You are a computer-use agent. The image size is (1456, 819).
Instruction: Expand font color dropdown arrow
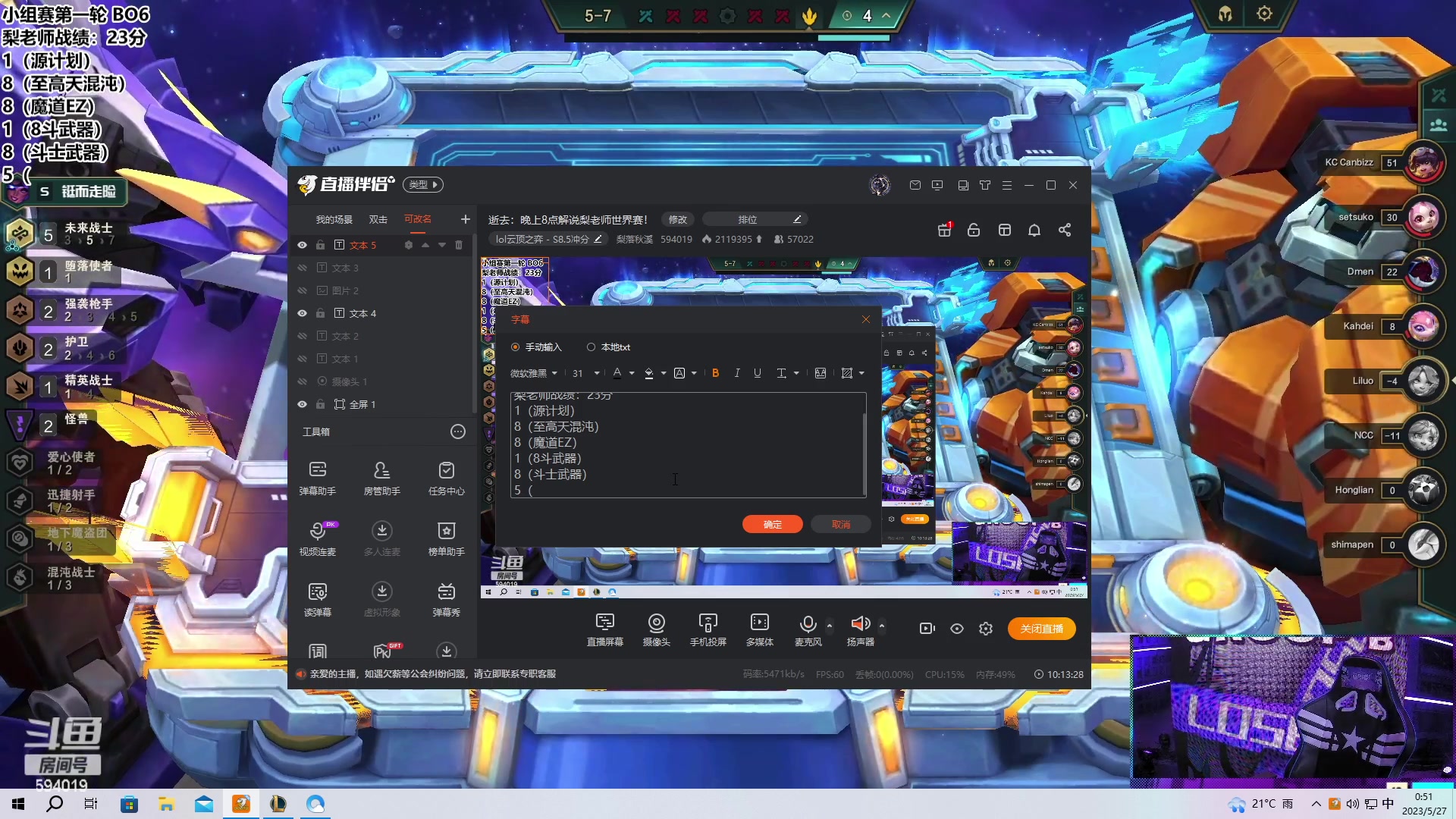[632, 373]
